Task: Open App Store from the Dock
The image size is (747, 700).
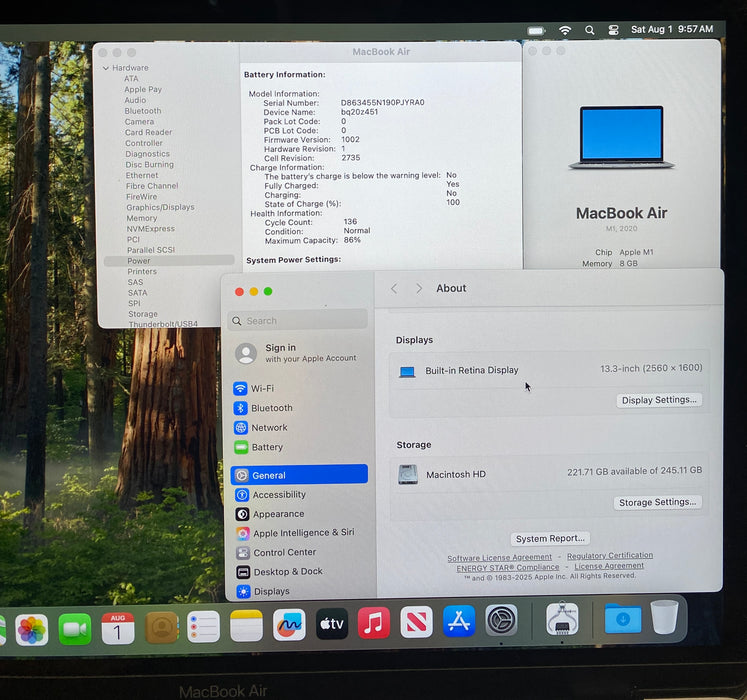Action: (459, 621)
